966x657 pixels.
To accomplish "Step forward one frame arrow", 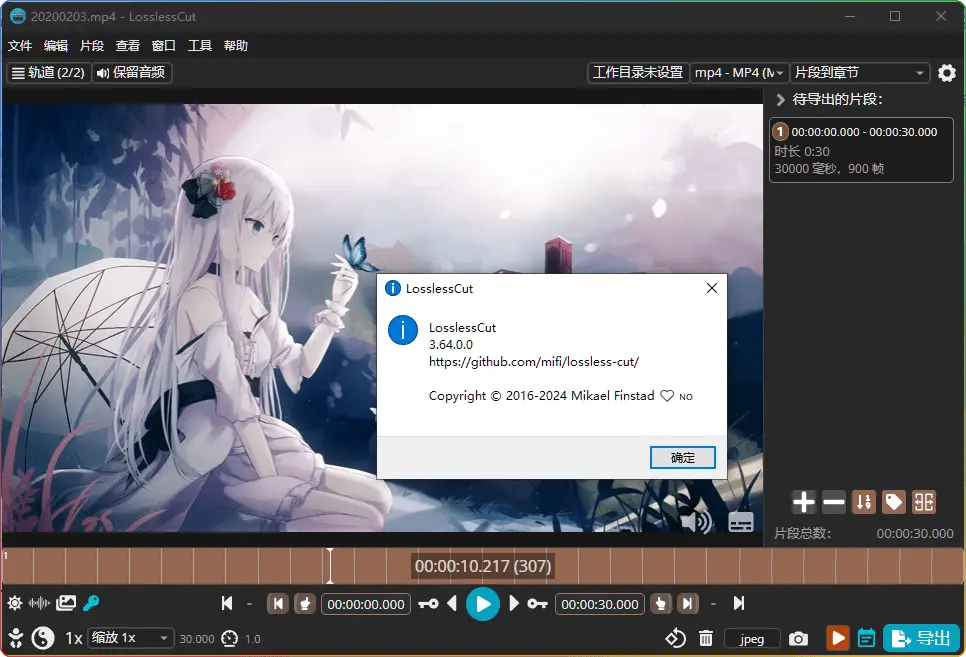I will pos(514,603).
